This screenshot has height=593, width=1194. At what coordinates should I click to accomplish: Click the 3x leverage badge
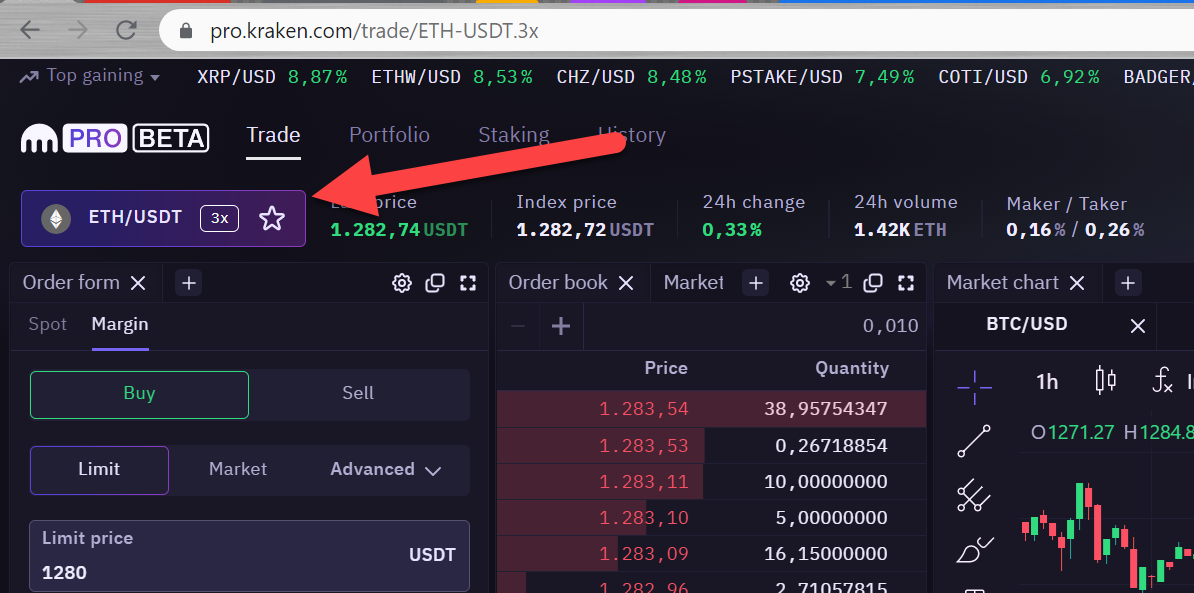[x=219, y=218]
